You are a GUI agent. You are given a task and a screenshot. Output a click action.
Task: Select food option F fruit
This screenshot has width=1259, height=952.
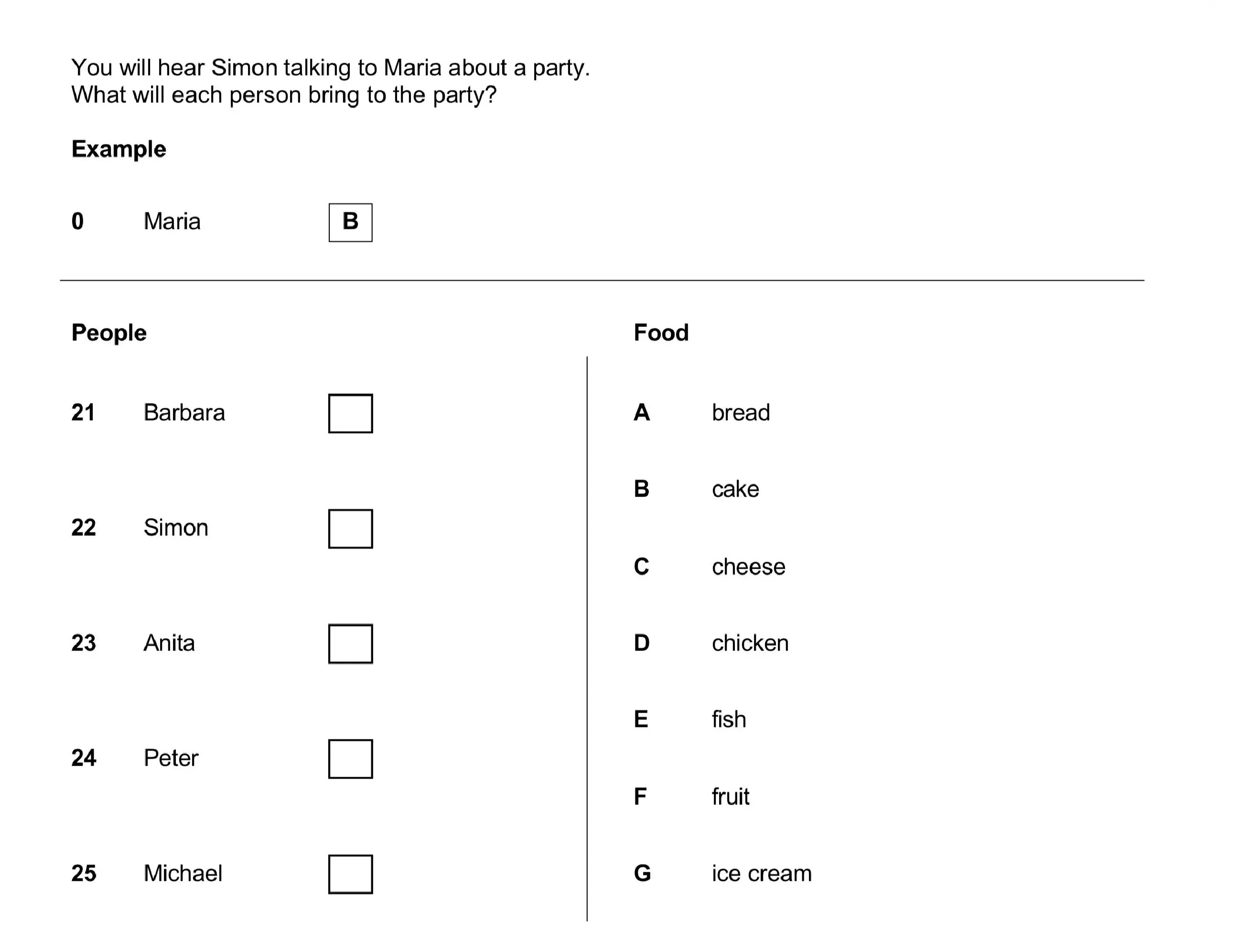[x=691, y=796]
